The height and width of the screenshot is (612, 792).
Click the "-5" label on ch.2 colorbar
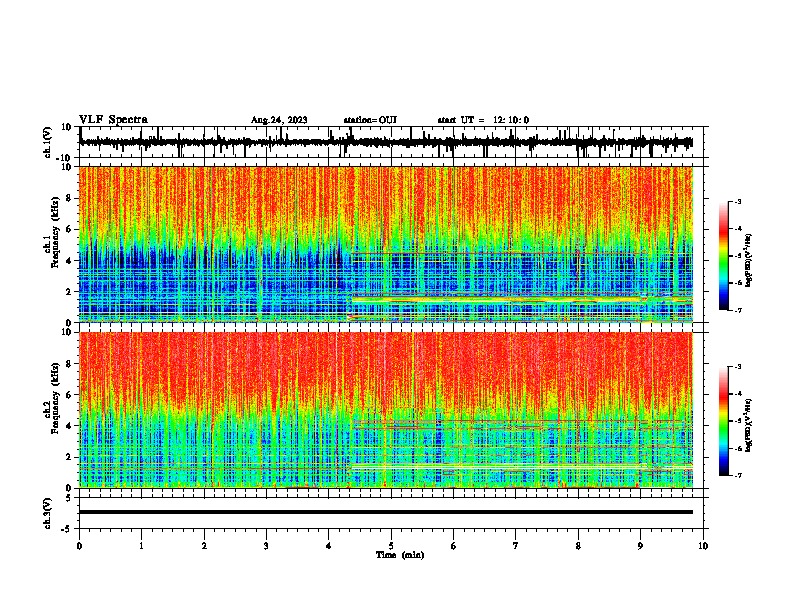737,421
